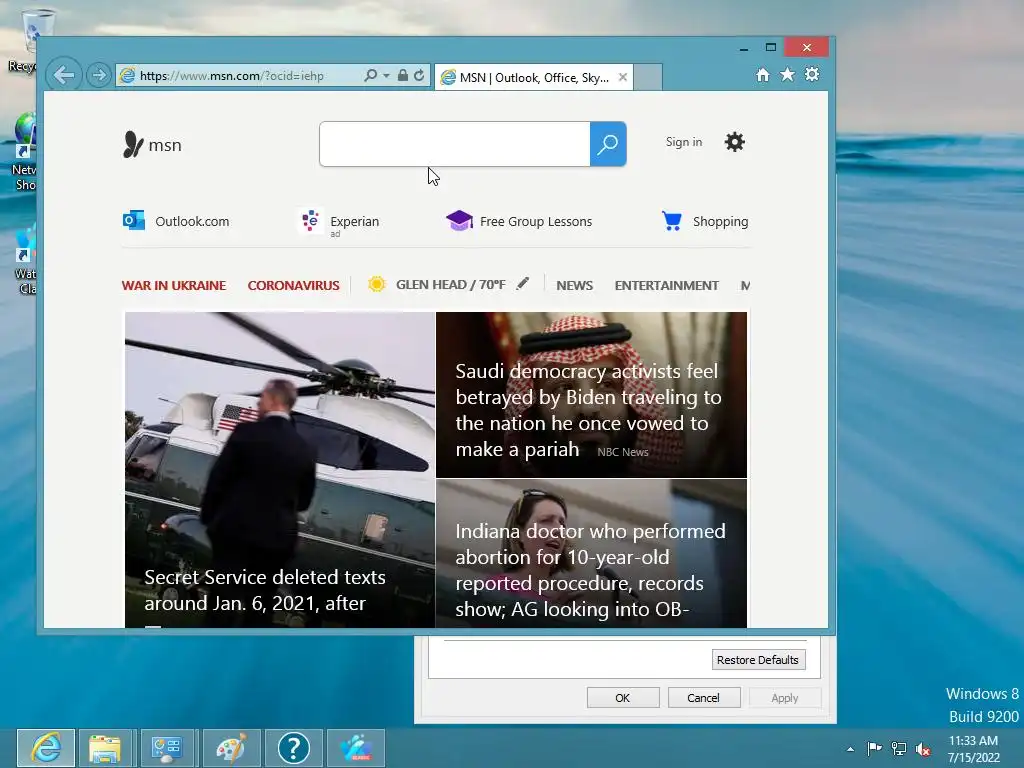Open the colorful taskbar app after Help
The width and height of the screenshot is (1024, 768).
click(x=356, y=748)
